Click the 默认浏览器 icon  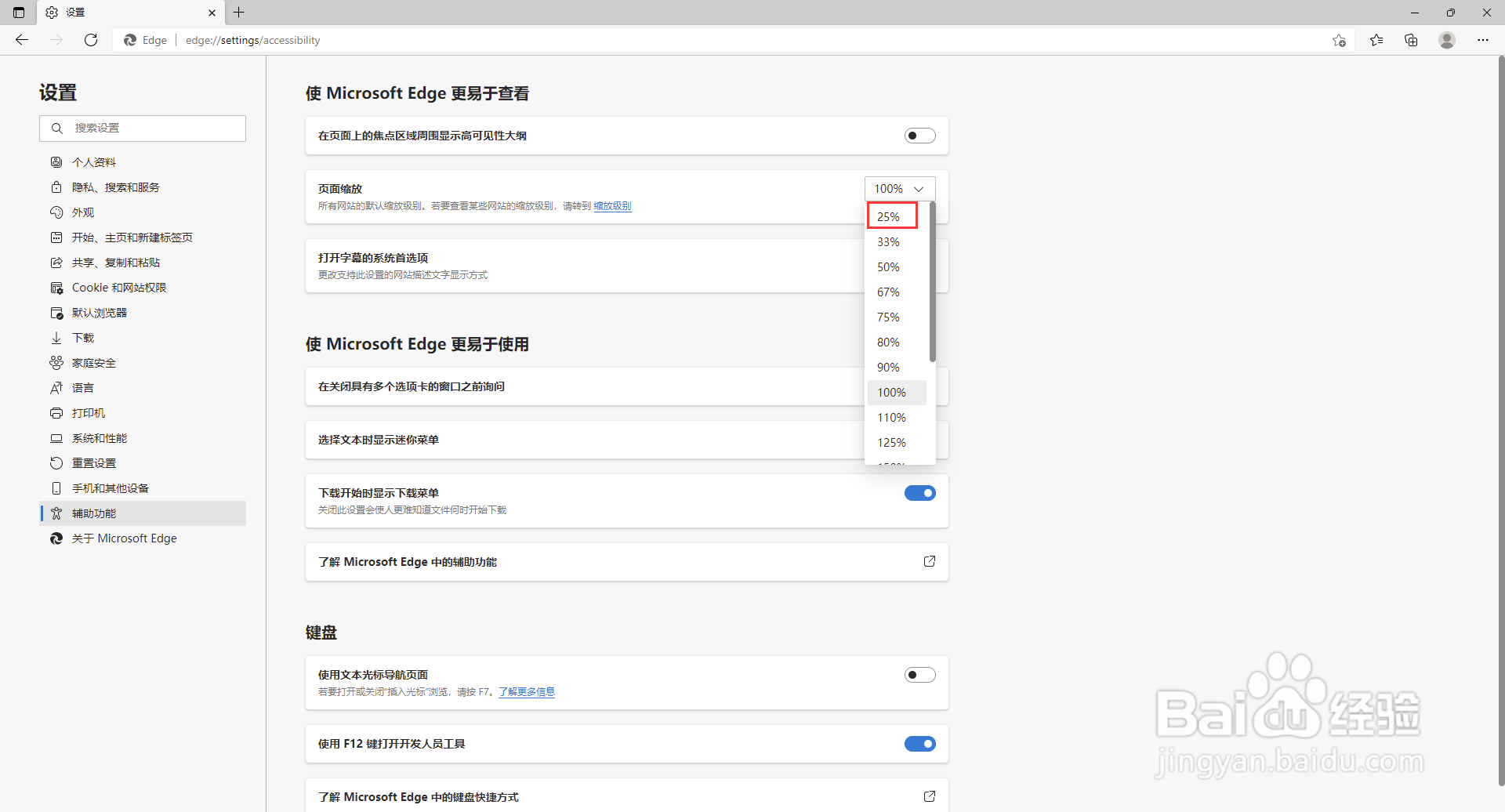click(x=56, y=313)
